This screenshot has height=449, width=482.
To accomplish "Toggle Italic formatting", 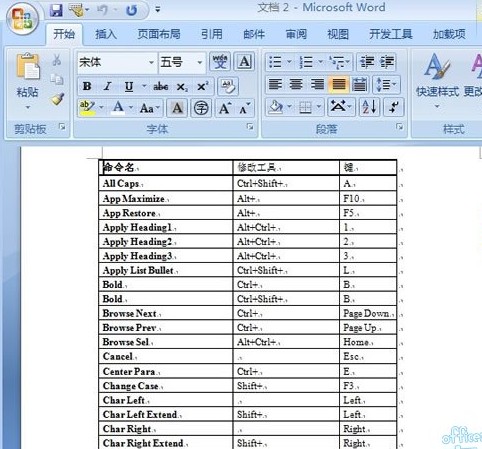I will coord(107,87).
